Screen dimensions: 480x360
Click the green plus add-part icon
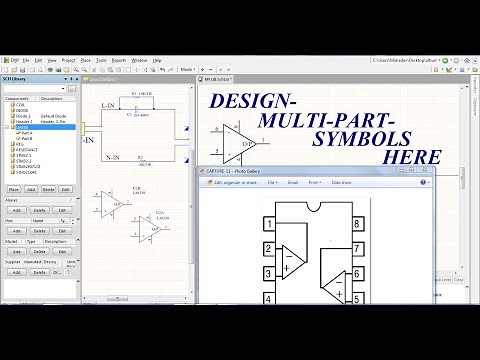click(202, 70)
